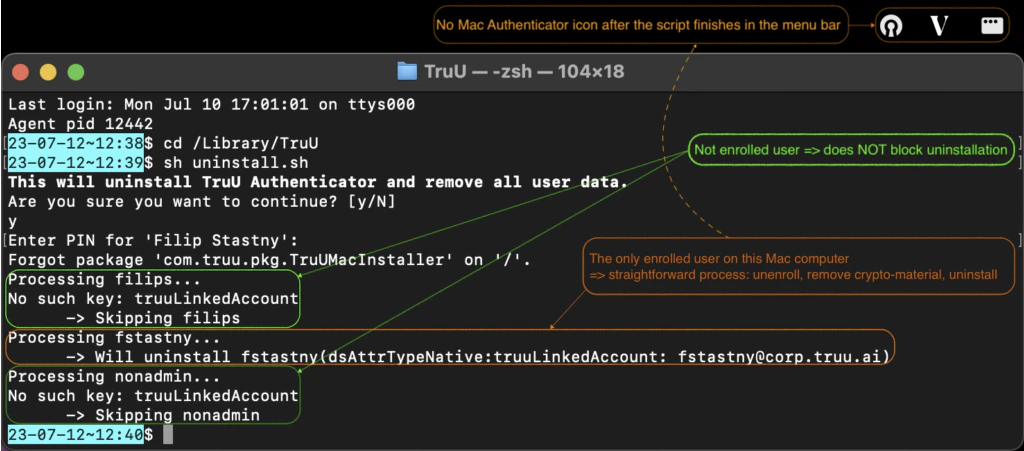Click the '23-07-12~12:39' prompt timestamp
Viewport: 1024px width, 451px height.
pyautogui.click(x=76, y=163)
